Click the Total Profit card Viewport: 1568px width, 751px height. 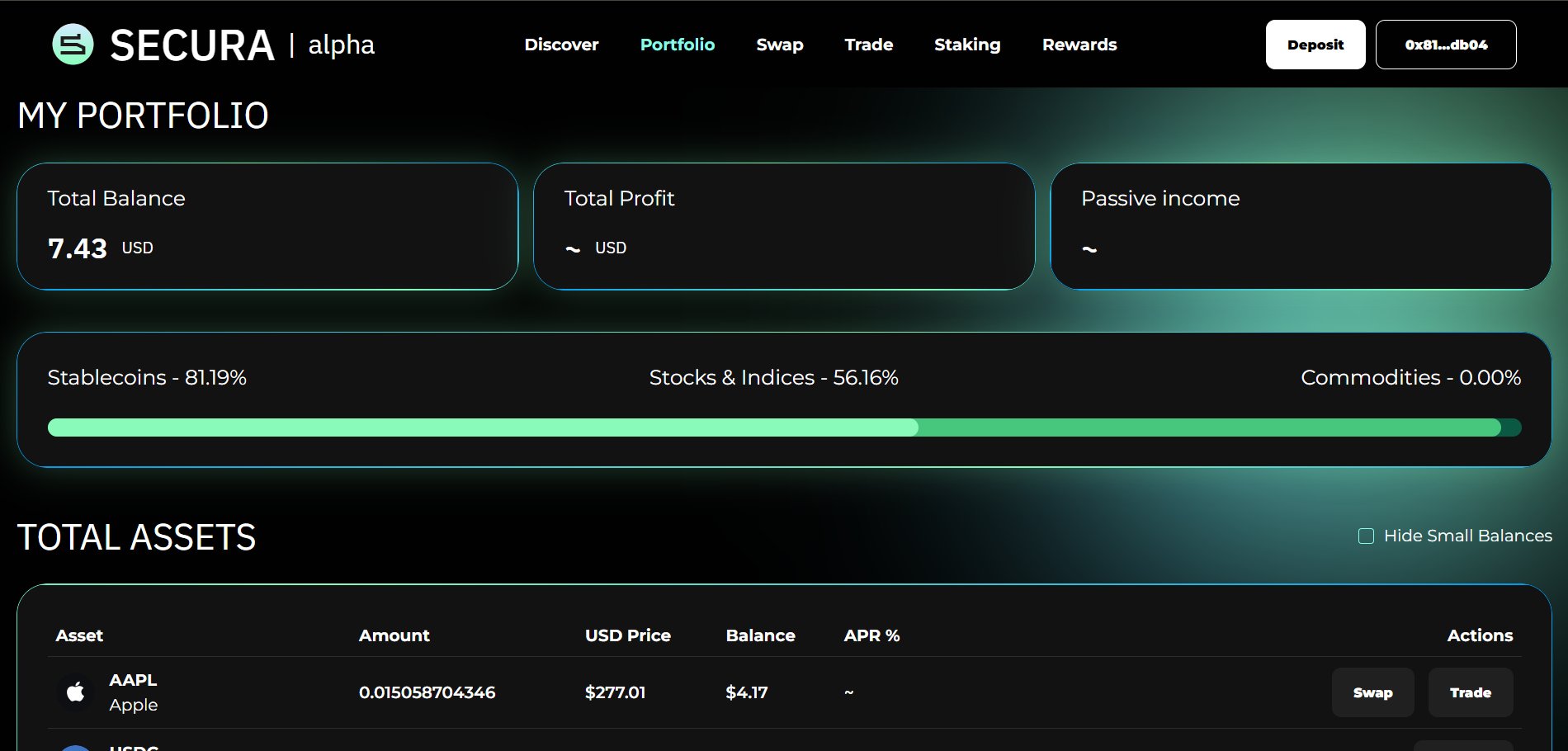tap(783, 226)
